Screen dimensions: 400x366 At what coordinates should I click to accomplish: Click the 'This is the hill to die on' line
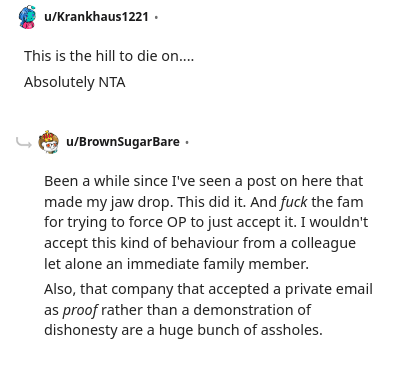tap(109, 56)
